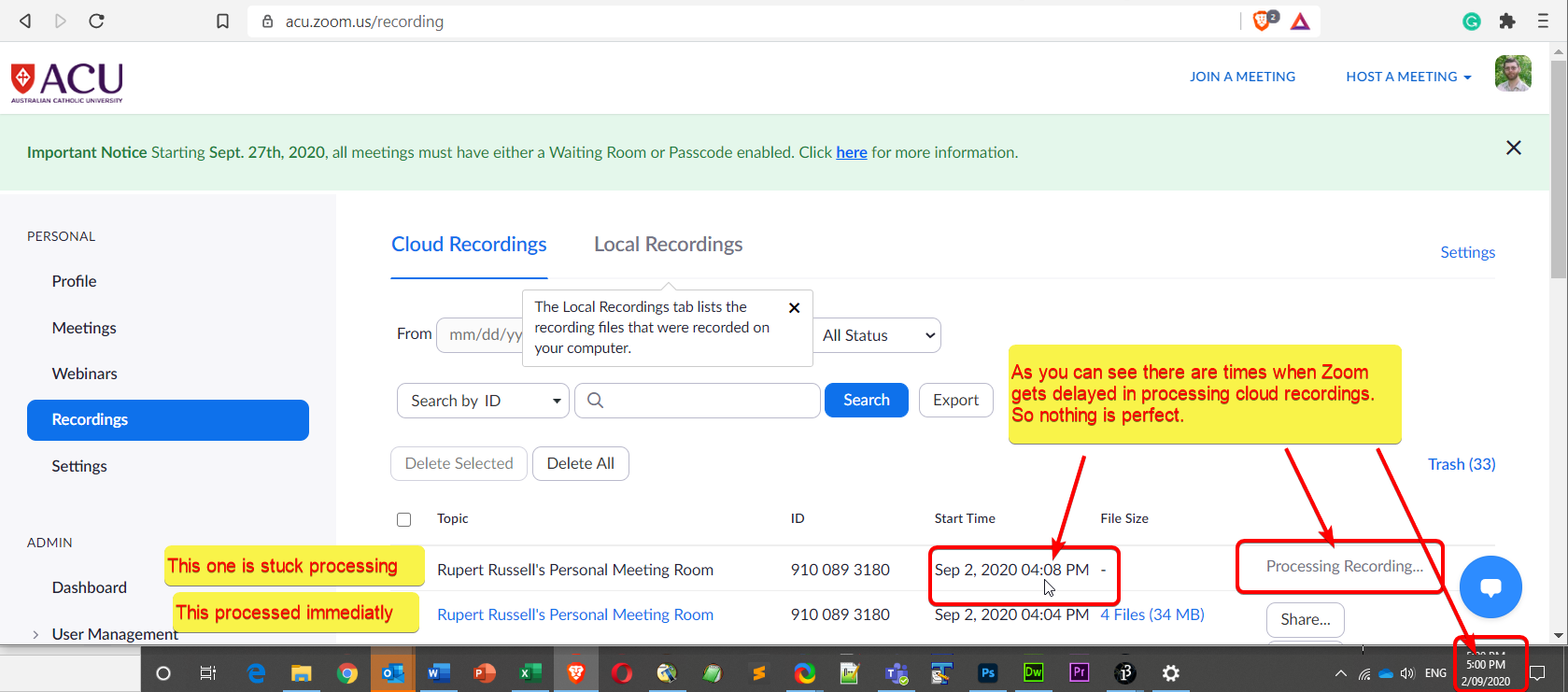Launch Premiere Pro from taskbar
The width and height of the screenshot is (1568, 692).
click(1080, 672)
